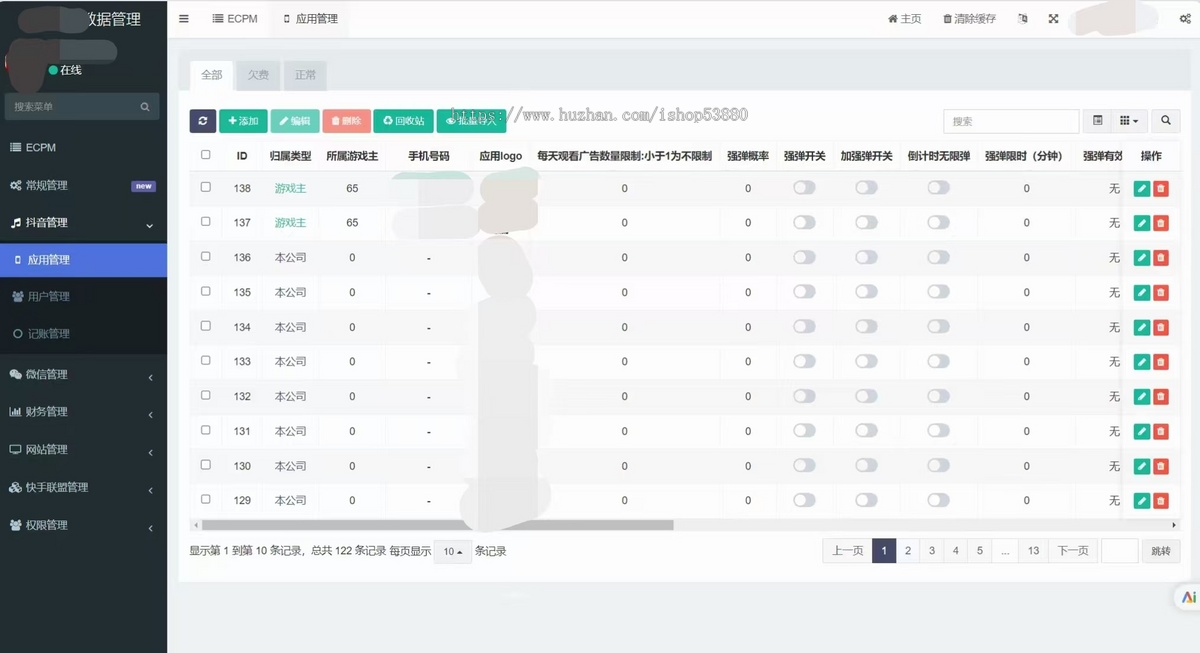Viewport: 1200px width, 653px height.
Task: Toggle 倒计时无限弹 switch in row 136
Action: 938,258
